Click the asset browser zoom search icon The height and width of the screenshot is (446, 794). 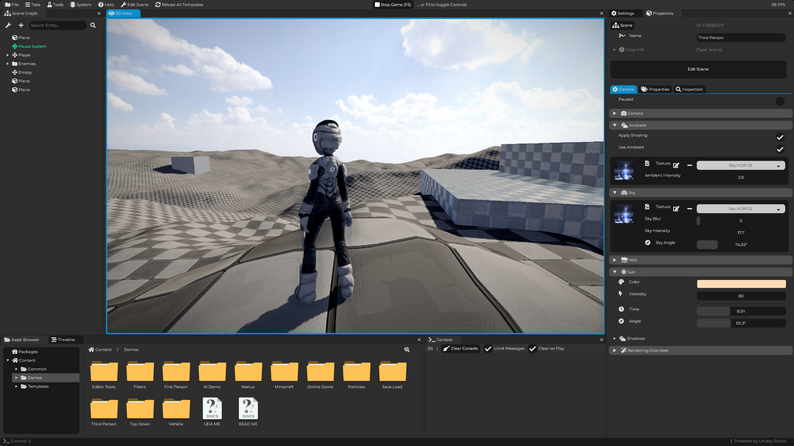click(x=407, y=350)
